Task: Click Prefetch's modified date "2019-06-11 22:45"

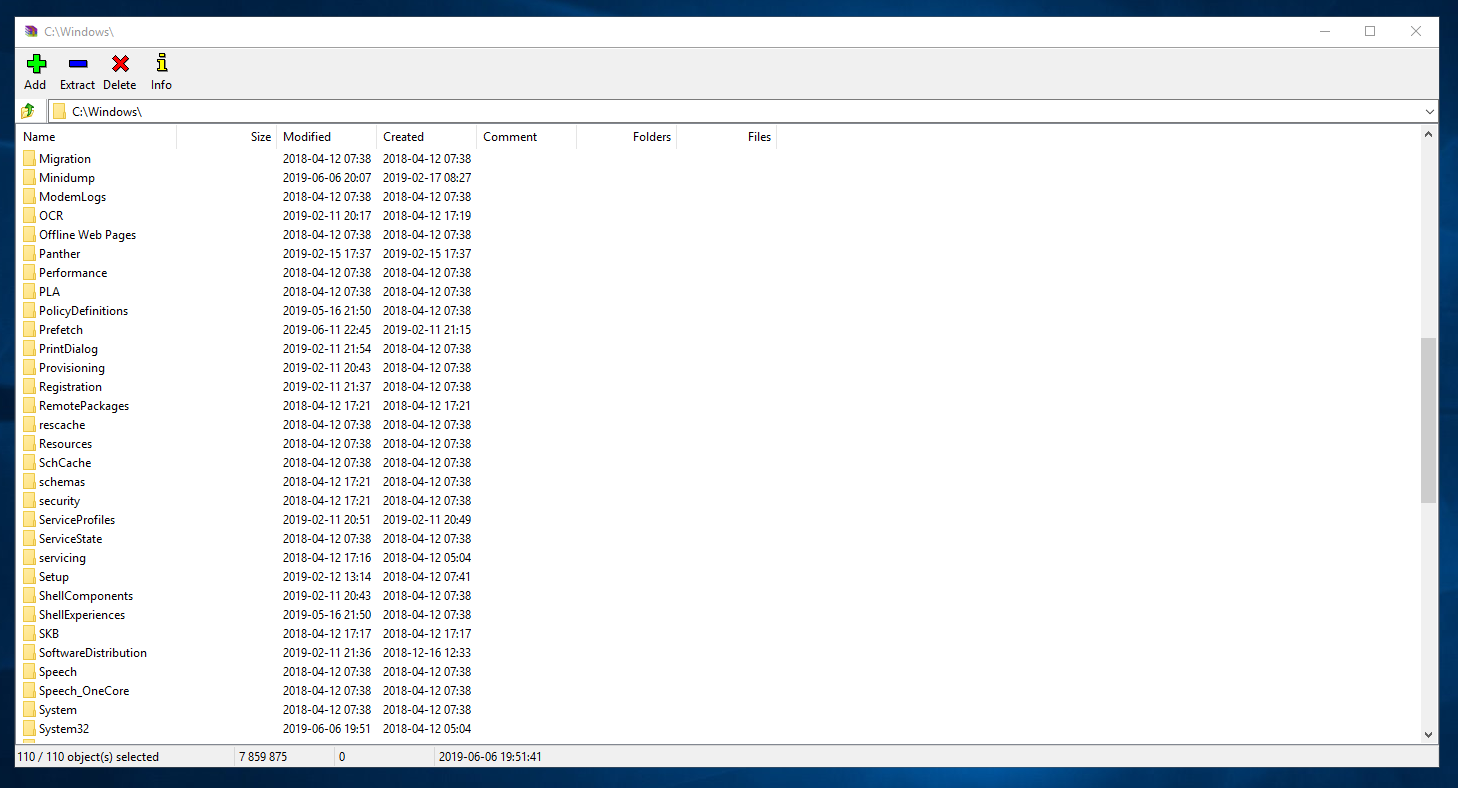Action: [327, 329]
